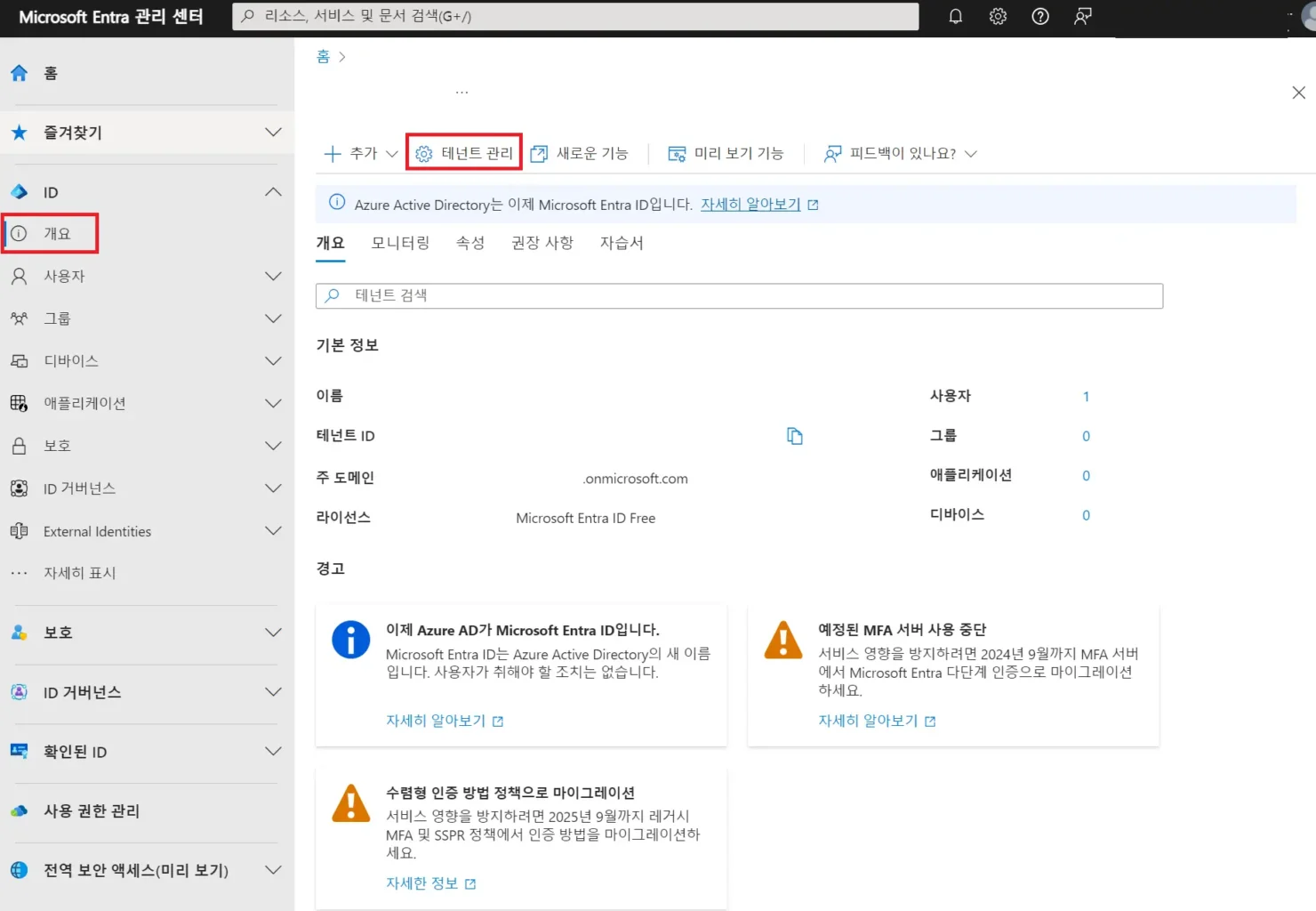
Task: Collapse the ID section in sidebar
Action: click(x=273, y=192)
